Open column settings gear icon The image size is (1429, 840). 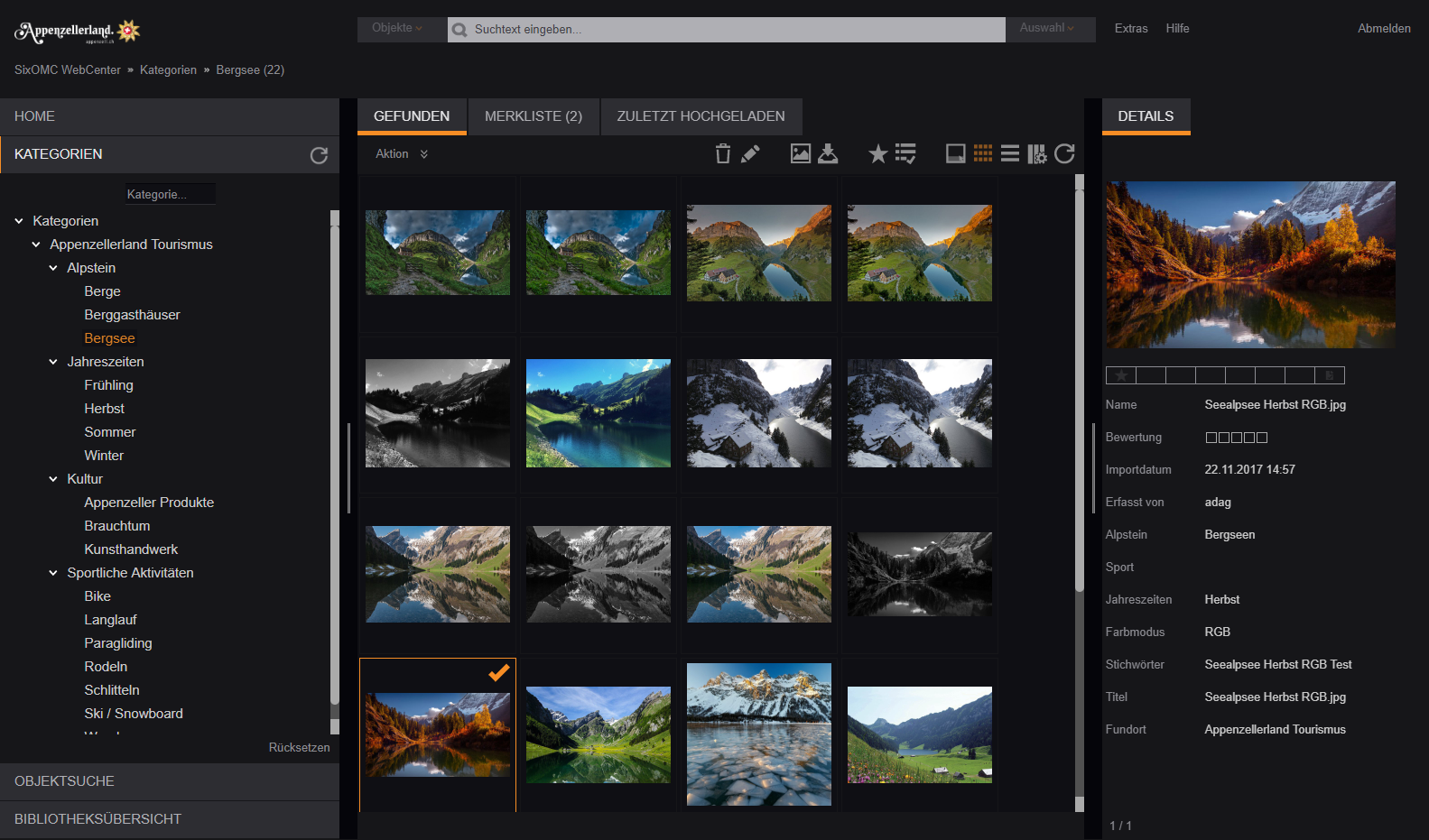[1037, 154]
